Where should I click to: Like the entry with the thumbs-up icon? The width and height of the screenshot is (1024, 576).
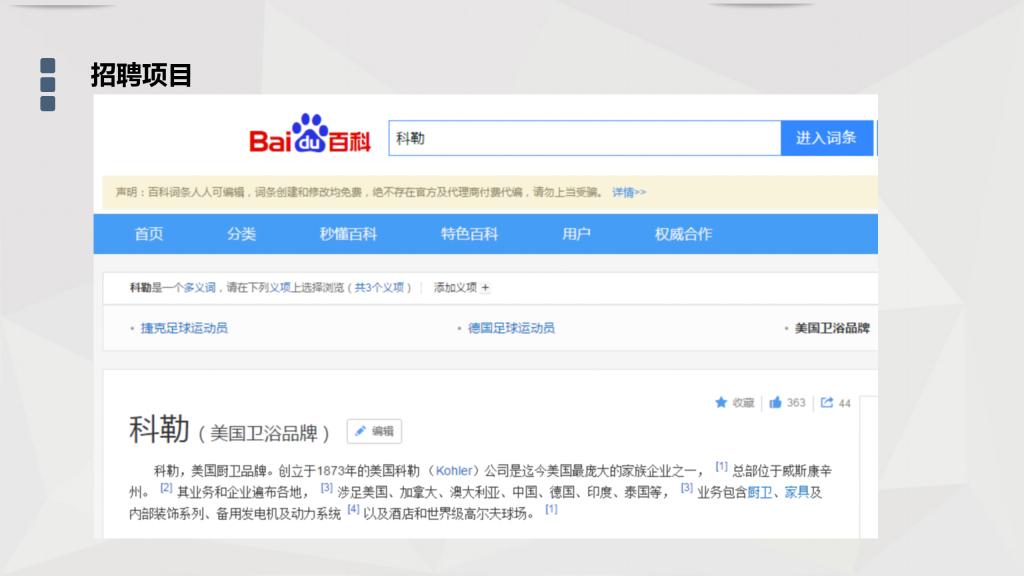tap(775, 403)
